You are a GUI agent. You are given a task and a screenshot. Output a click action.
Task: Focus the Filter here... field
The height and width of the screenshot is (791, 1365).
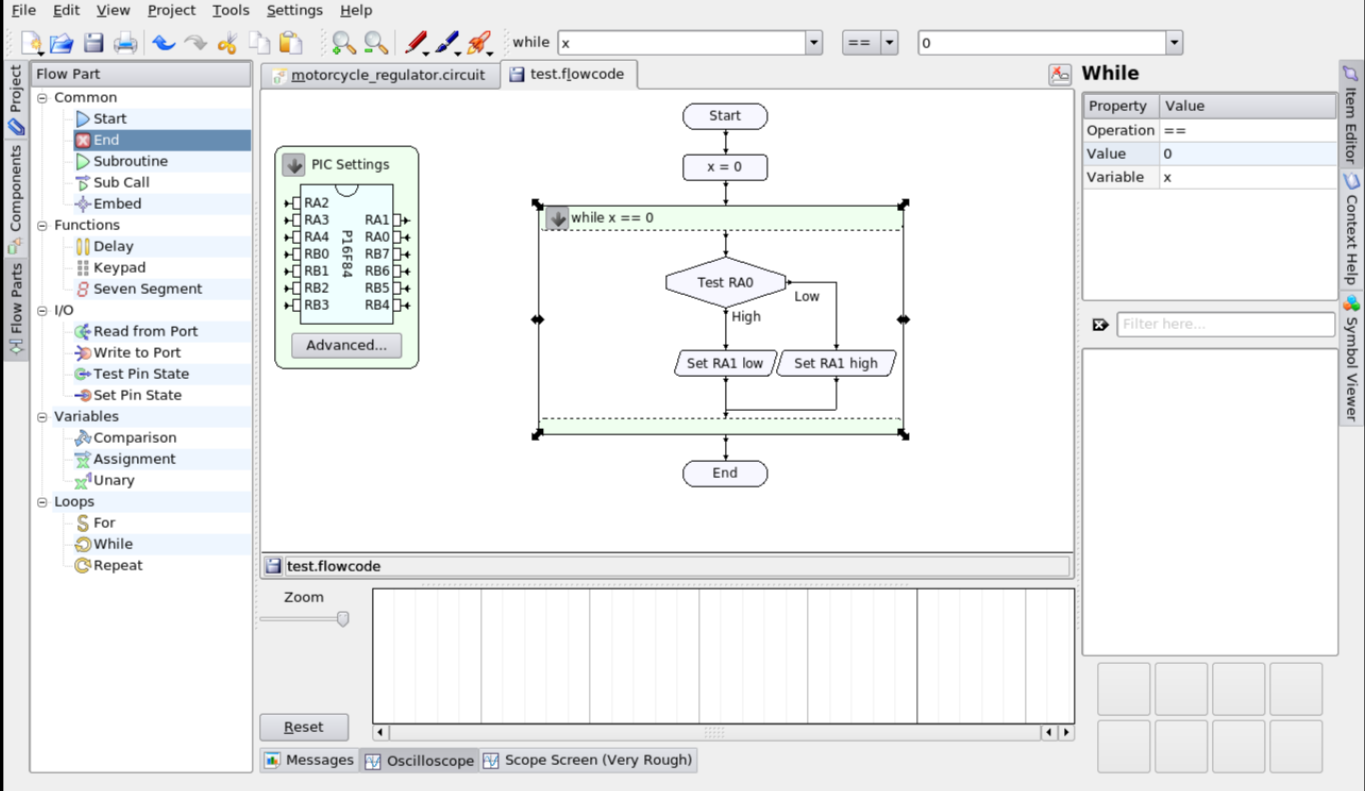click(x=1226, y=324)
